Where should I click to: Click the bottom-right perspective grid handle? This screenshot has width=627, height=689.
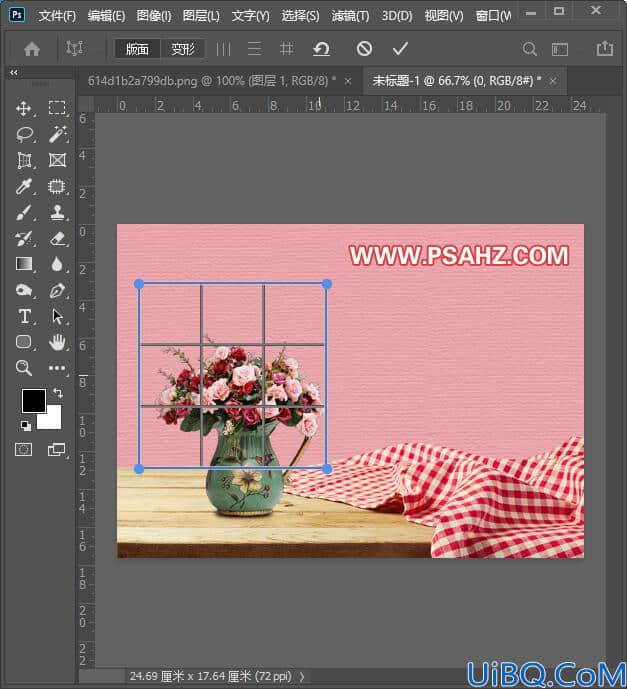(327, 469)
